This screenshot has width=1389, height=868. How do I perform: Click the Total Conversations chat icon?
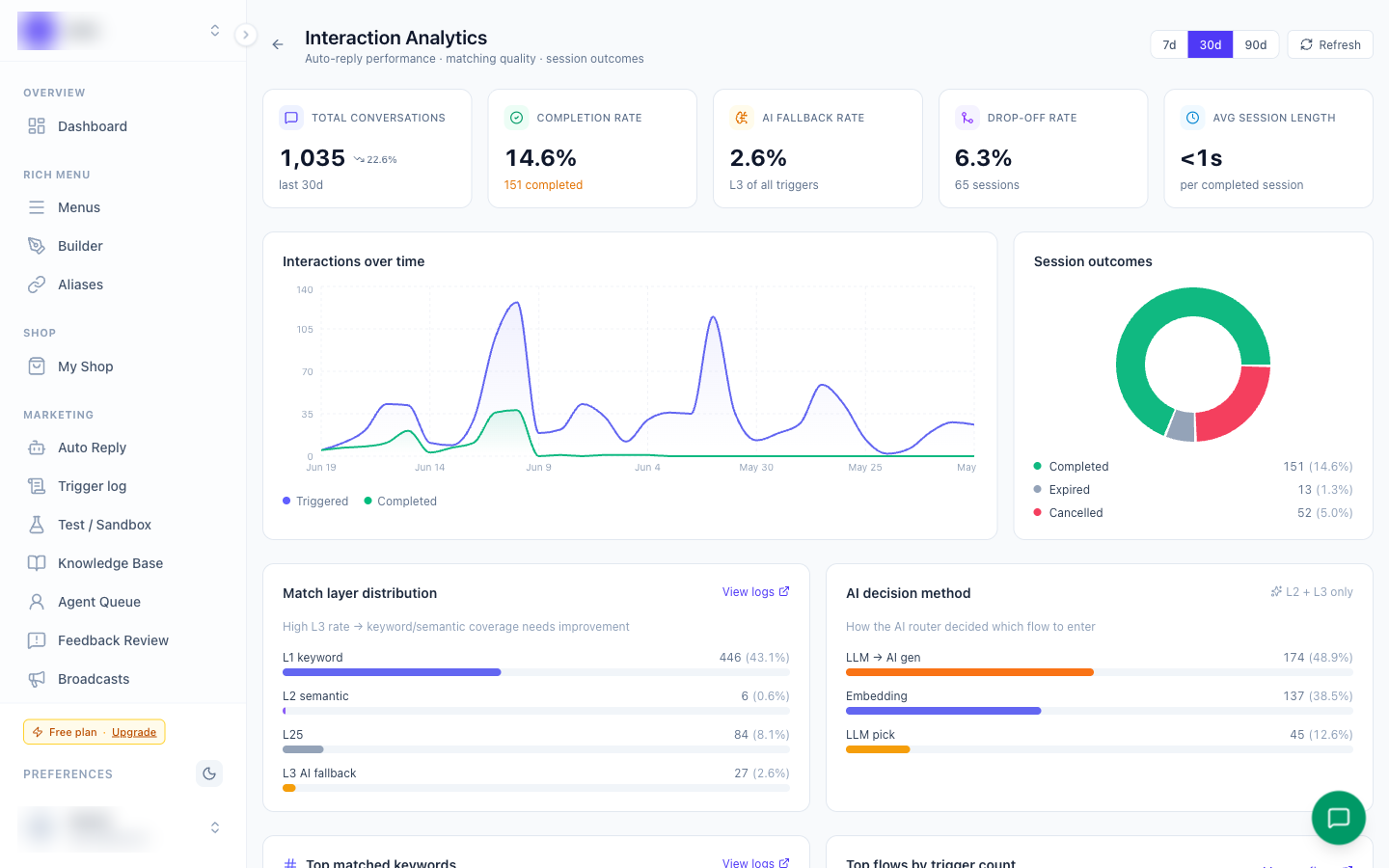coord(290,118)
